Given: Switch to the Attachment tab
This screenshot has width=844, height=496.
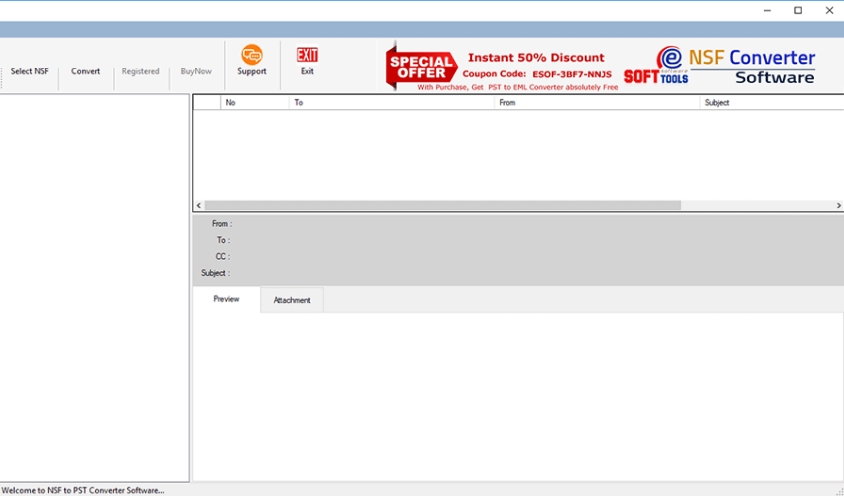Looking at the screenshot, I should pyautogui.click(x=292, y=300).
